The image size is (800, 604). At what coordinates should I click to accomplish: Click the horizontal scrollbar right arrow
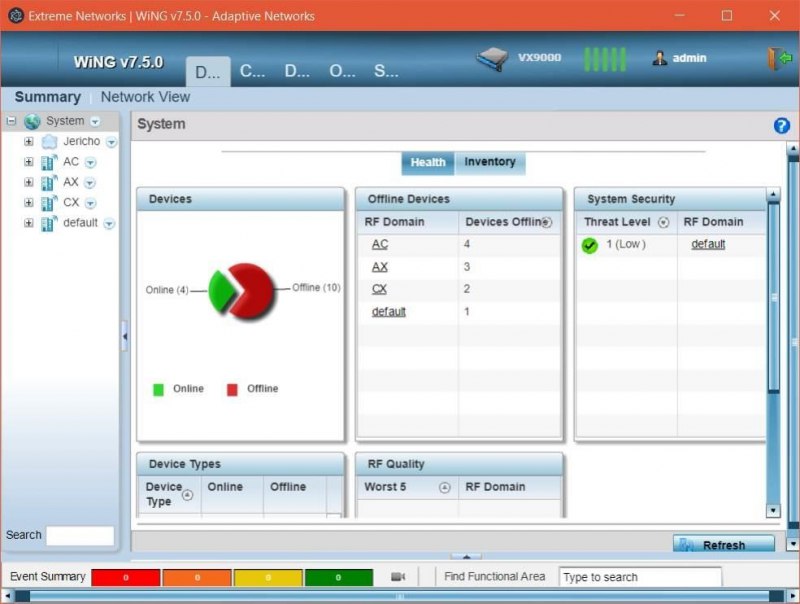792,595
